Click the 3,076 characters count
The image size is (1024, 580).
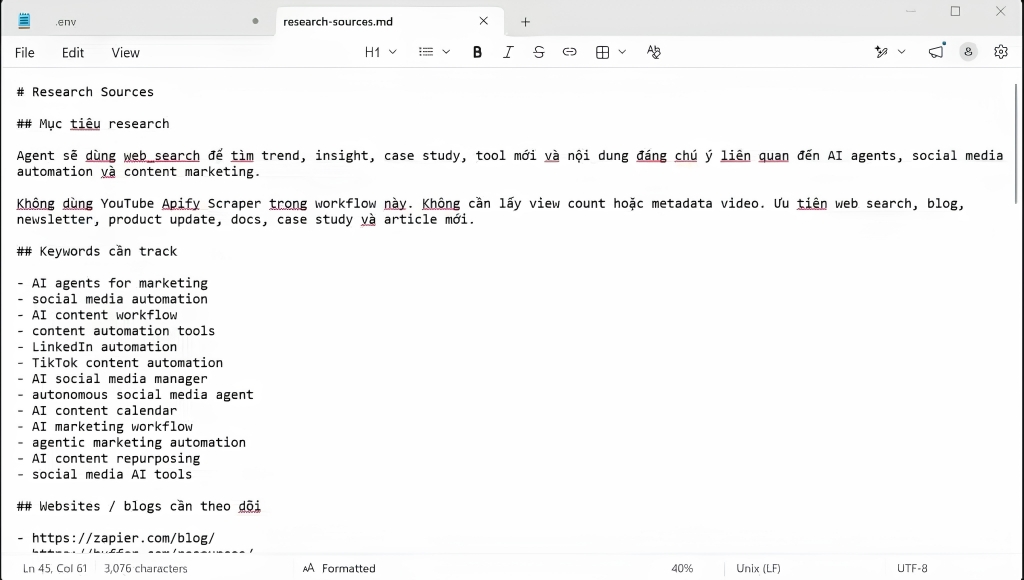[146, 568]
